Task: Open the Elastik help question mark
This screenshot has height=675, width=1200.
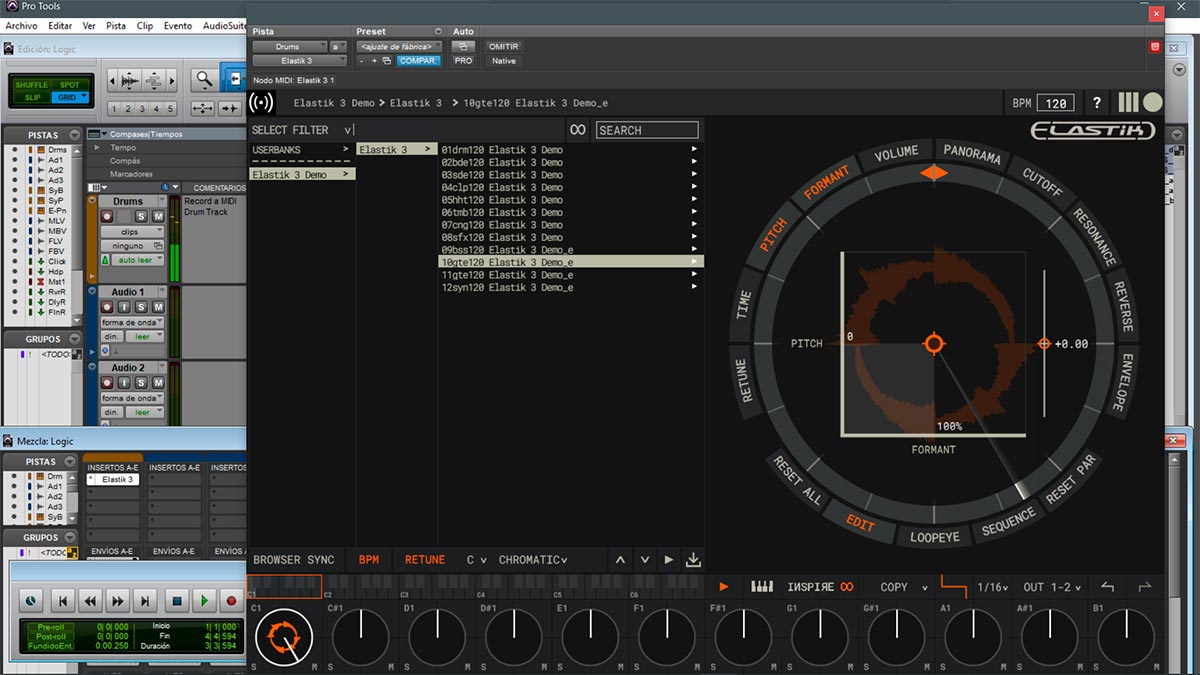Action: tap(1097, 103)
